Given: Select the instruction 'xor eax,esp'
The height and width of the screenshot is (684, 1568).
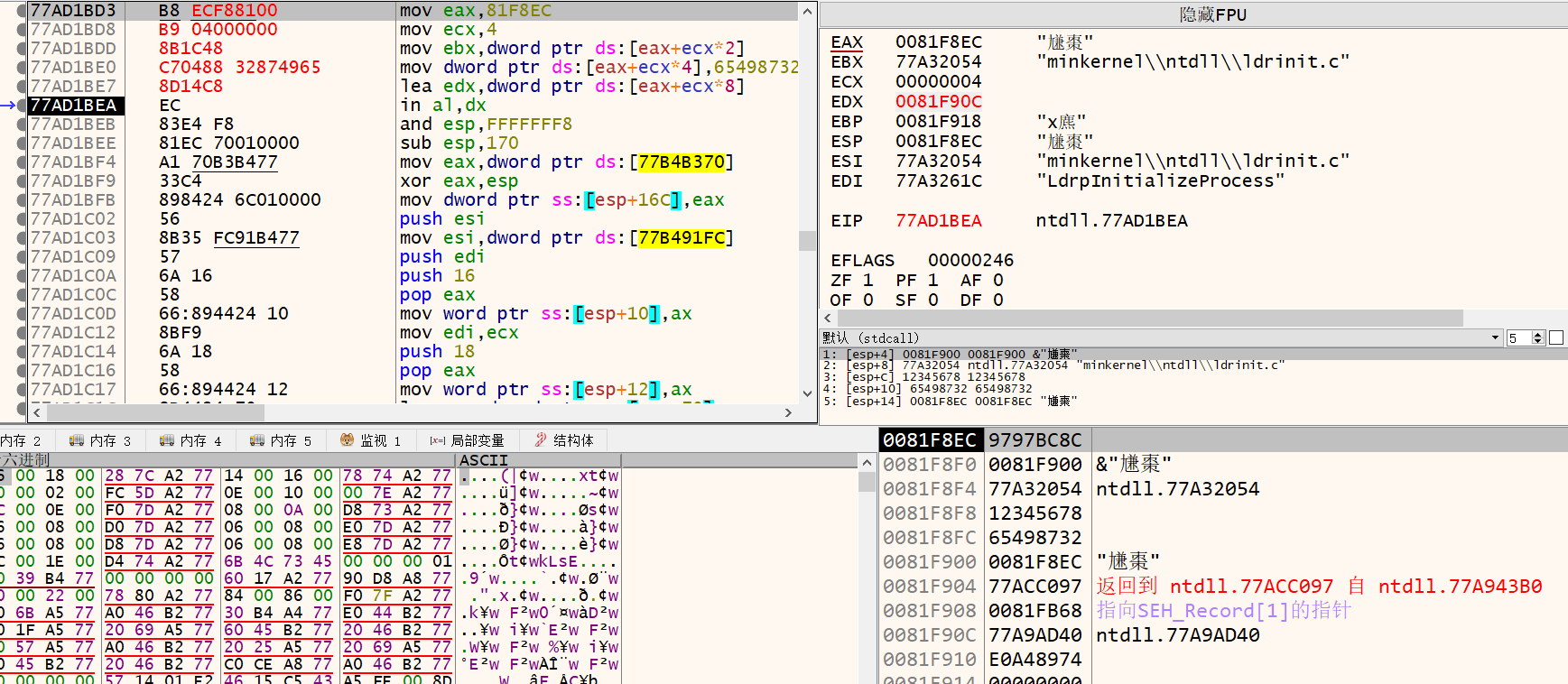Looking at the screenshot, I should (459, 181).
